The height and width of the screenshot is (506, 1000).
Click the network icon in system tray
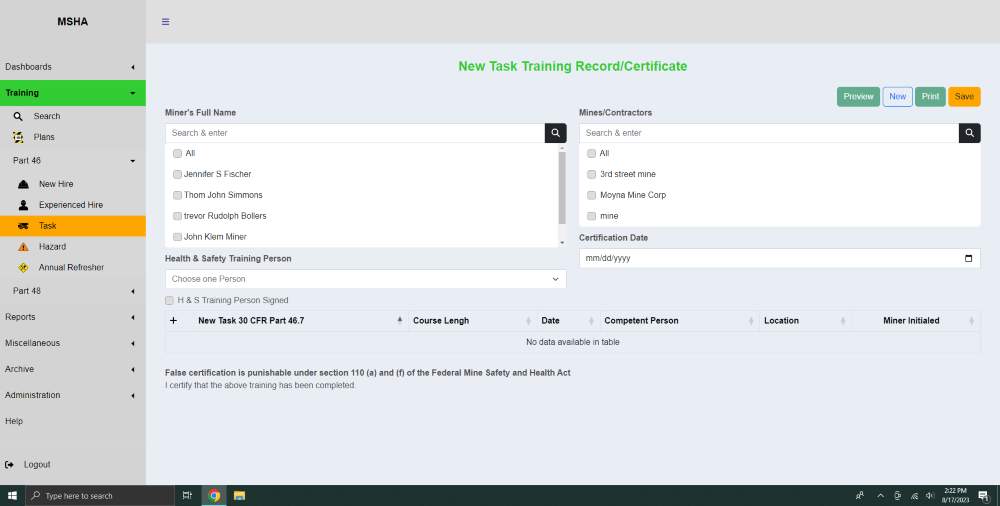[x=914, y=495]
